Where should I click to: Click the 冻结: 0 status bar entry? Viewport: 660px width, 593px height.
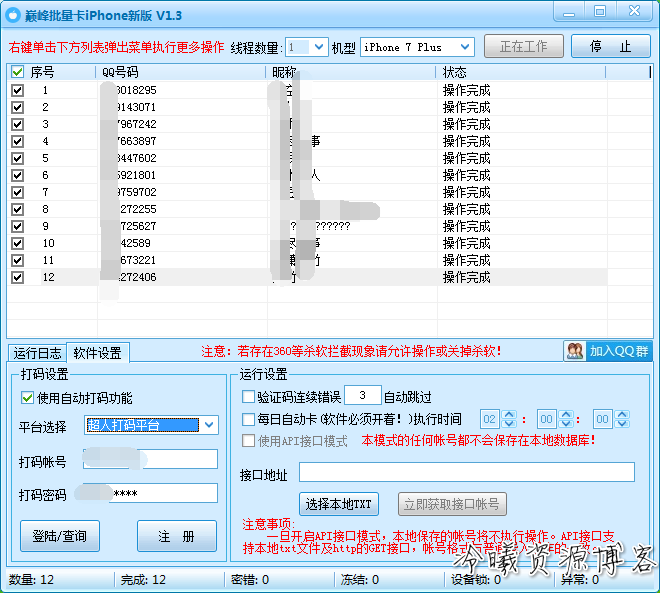(360, 580)
